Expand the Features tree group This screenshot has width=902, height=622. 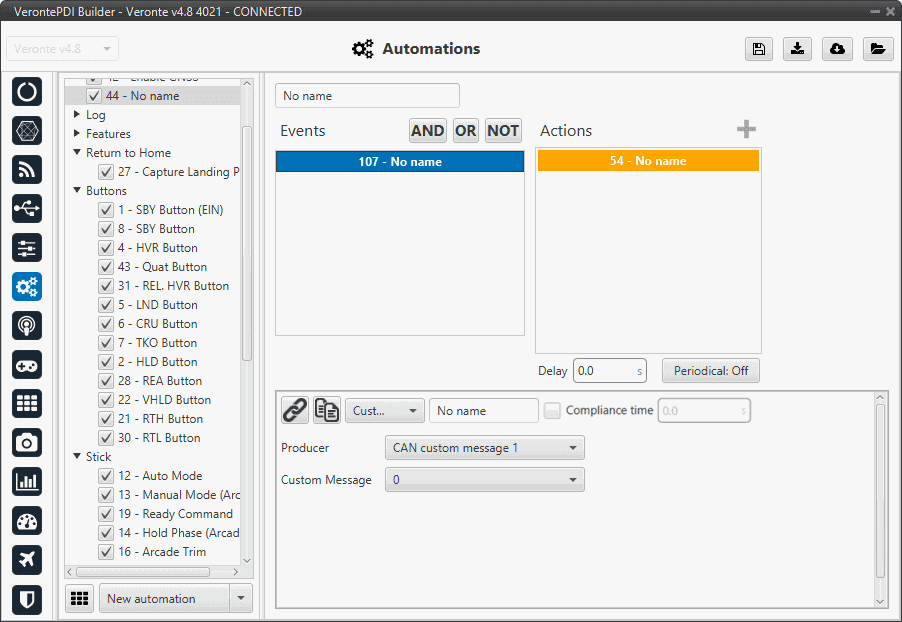(77, 134)
